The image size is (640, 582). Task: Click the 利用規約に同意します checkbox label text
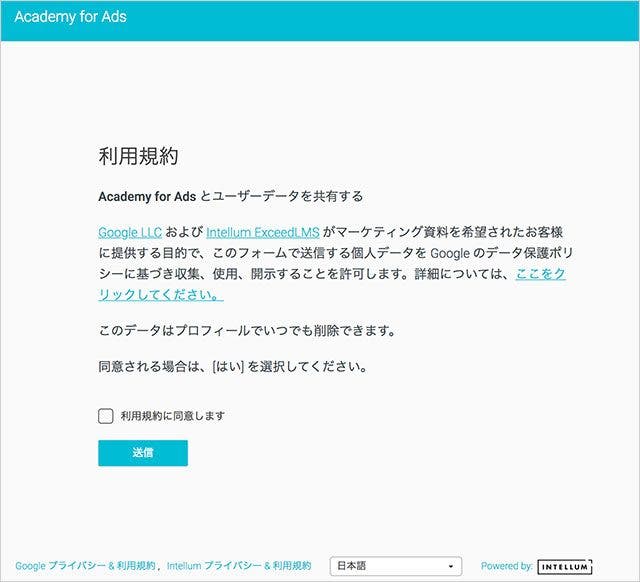click(x=173, y=416)
